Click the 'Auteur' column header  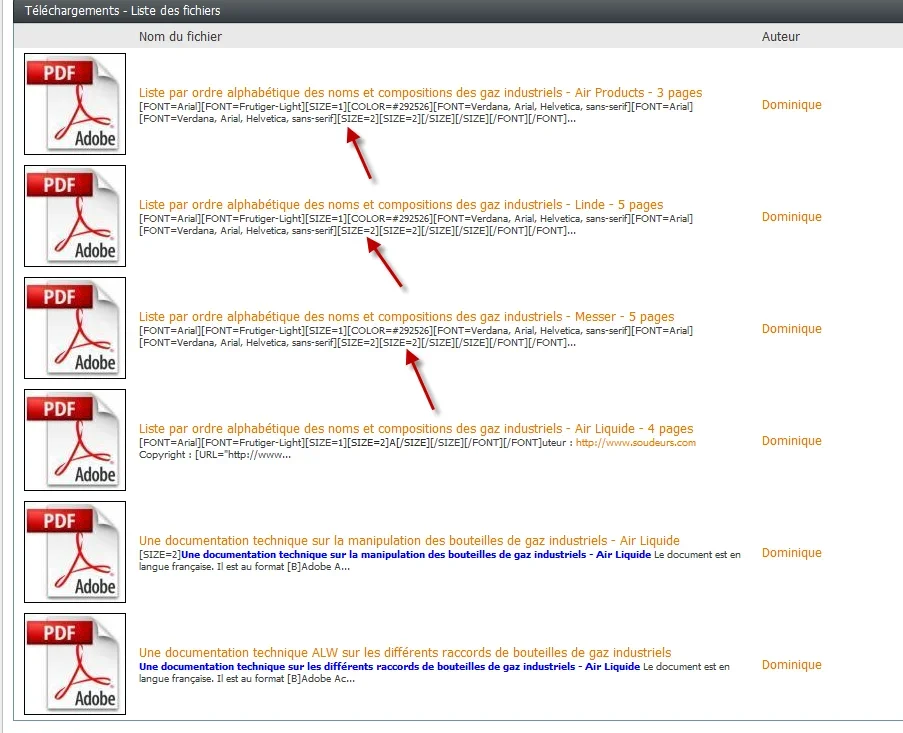point(780,37)
